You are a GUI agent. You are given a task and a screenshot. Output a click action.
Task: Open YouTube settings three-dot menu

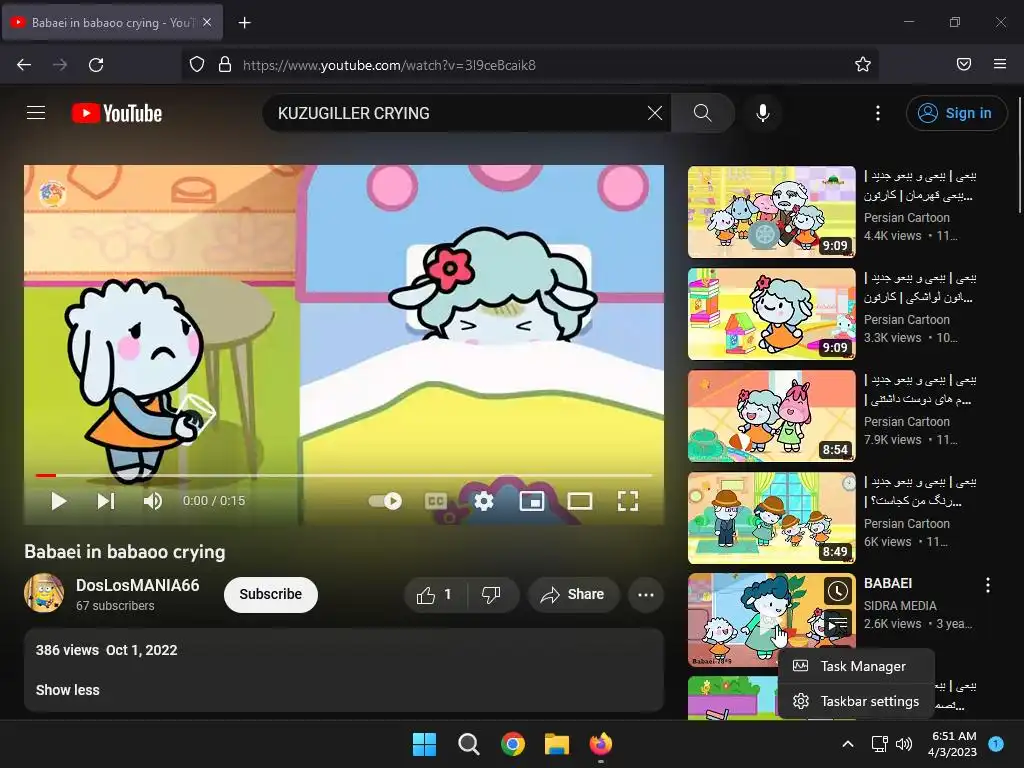(878, 113)
